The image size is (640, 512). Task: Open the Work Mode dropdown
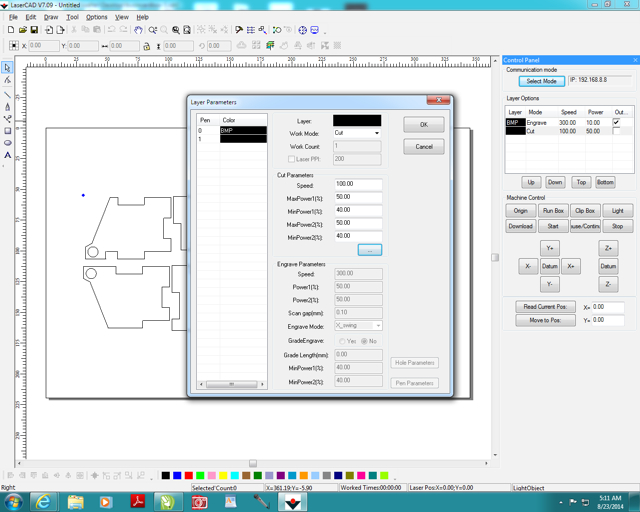pos(357,133)
